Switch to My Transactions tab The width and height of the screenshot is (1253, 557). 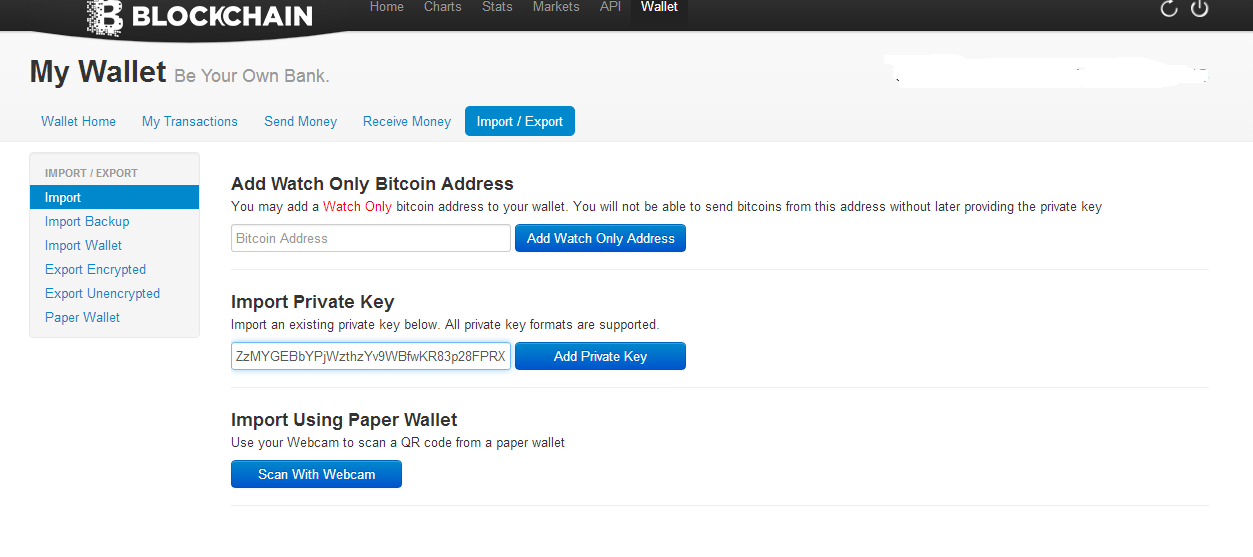[x=190, y=121]
